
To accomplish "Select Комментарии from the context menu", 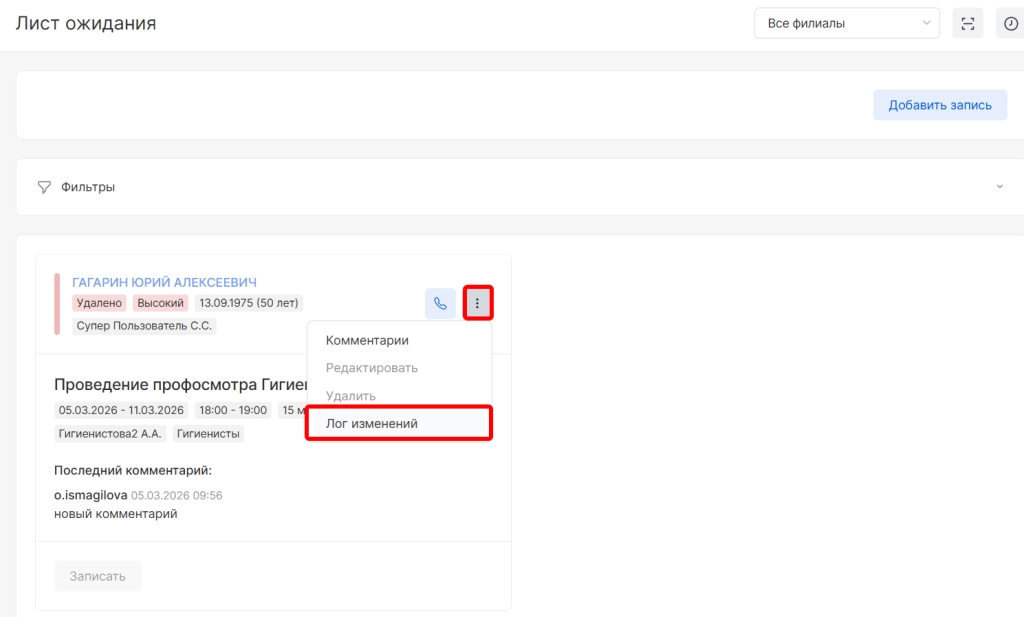I will (x=367, y=340).
